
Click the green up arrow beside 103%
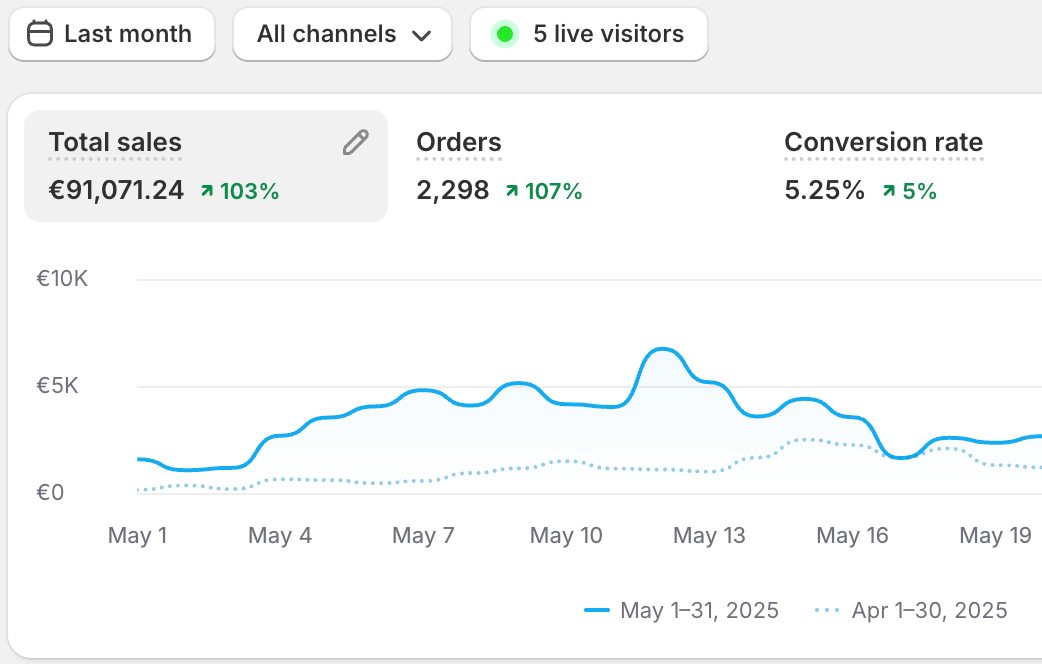tap(207, 191)
